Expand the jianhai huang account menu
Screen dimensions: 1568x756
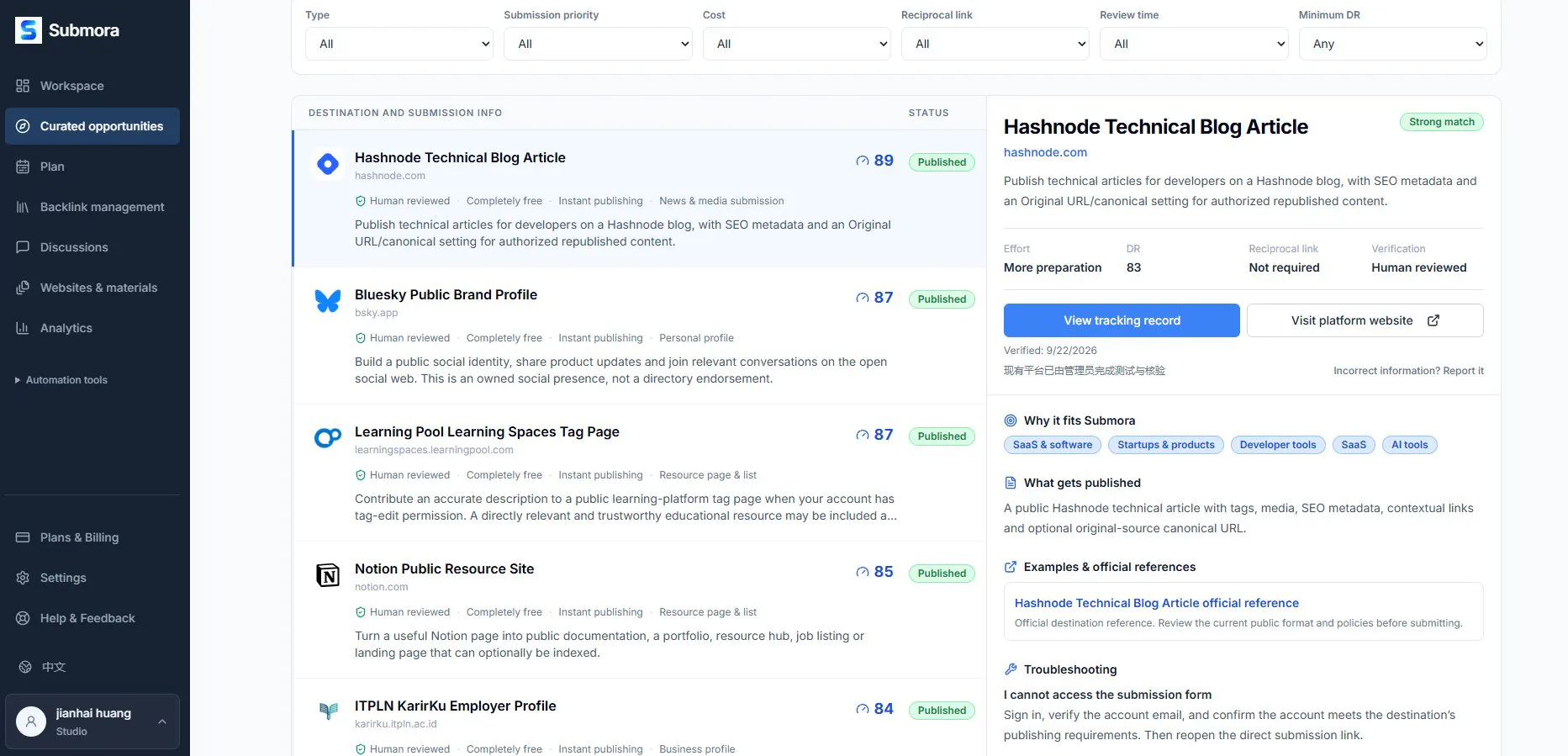92,722
